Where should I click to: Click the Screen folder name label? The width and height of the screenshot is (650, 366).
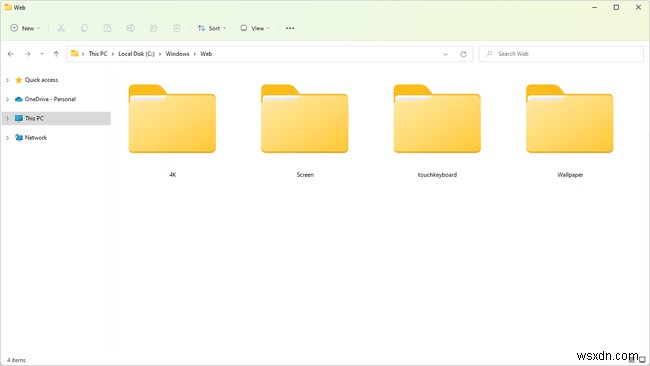click(x=305, y=175)
